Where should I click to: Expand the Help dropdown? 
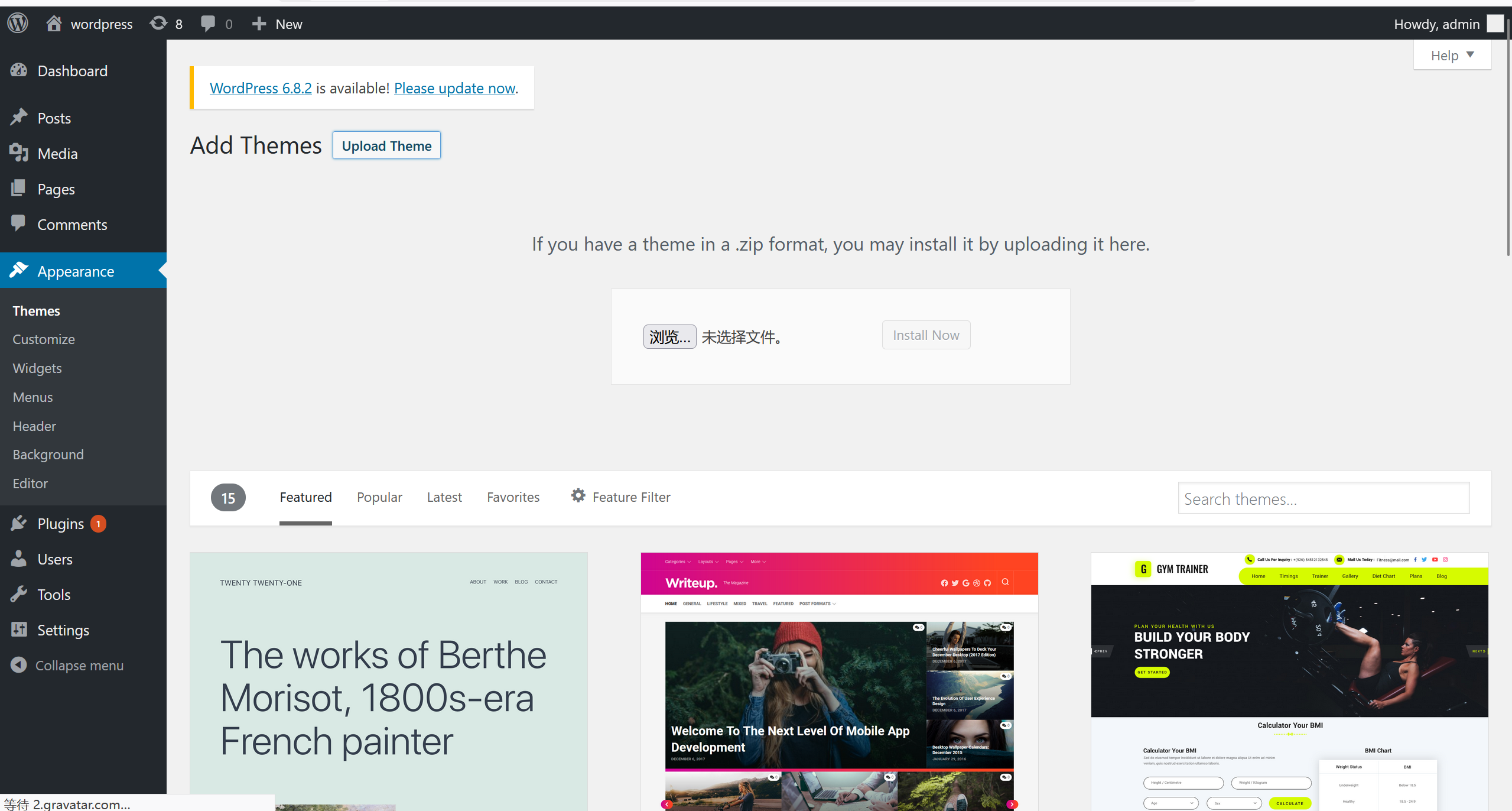click(x=1452, y=55)
